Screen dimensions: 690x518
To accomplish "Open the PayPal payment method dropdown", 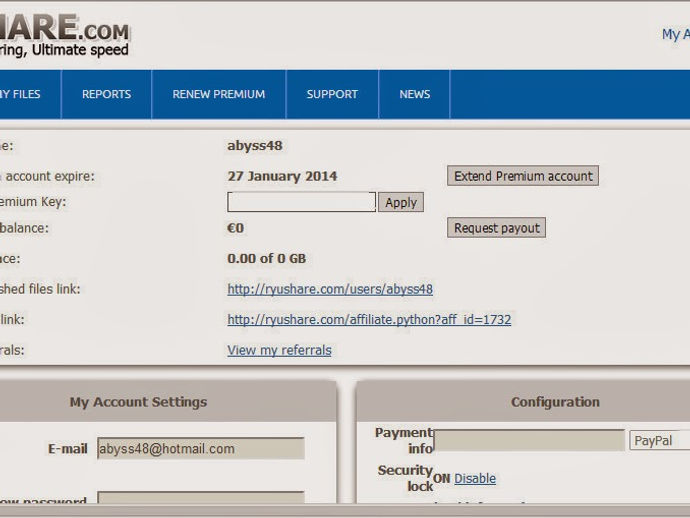I will pyautogui.click(x=660, y=441).
